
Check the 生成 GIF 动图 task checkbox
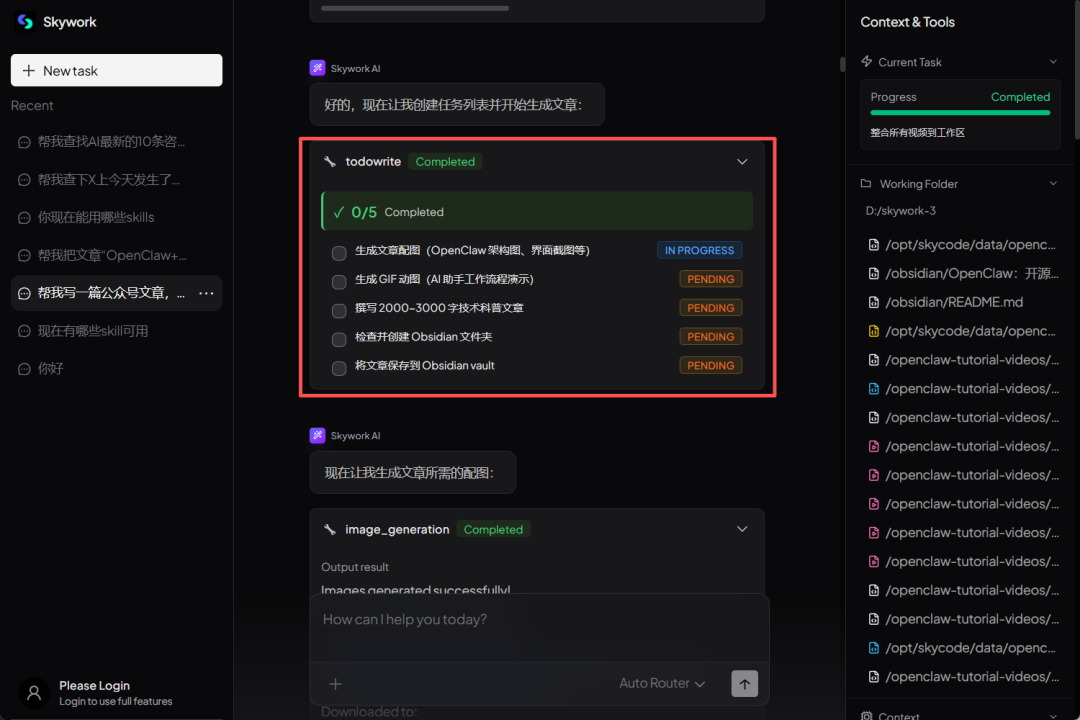pyautogui.click(x=339, y=282)
